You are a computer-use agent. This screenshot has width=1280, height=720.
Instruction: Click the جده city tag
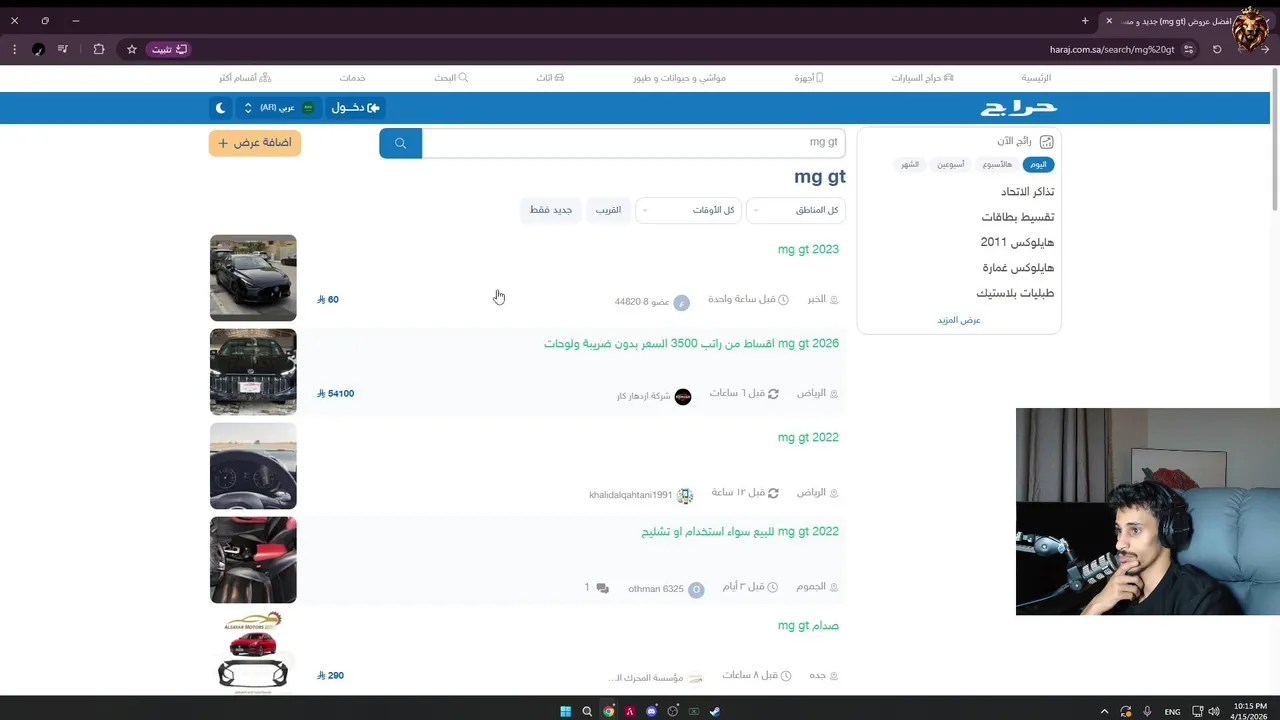[x=823, y=675]
